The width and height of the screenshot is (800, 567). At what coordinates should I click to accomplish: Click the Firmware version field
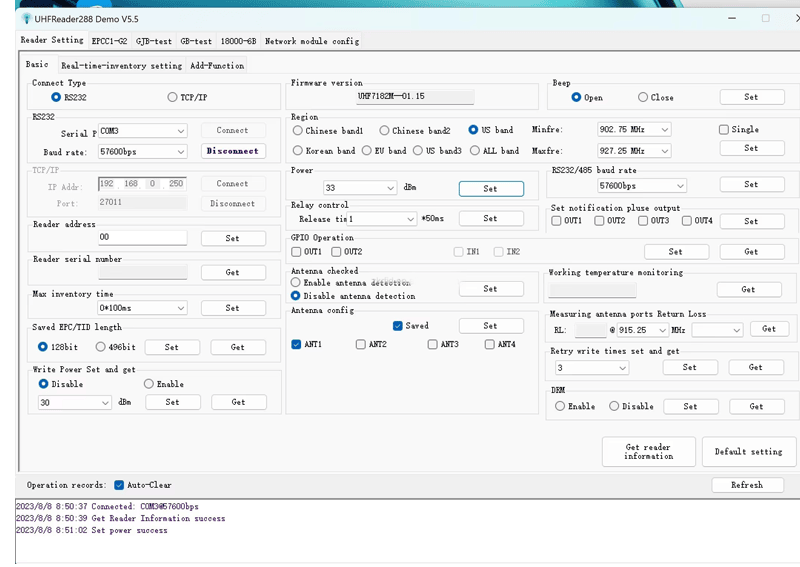[415, 96]
